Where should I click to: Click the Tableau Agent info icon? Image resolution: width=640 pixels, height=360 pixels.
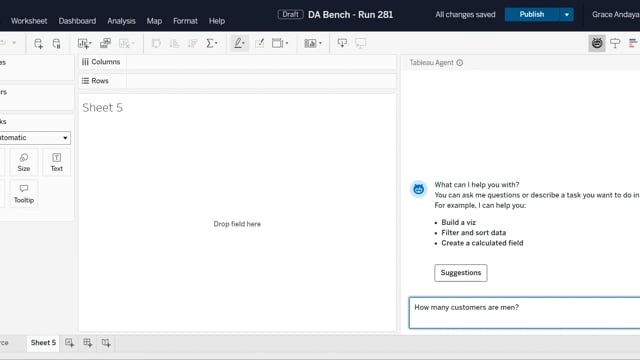460,63
